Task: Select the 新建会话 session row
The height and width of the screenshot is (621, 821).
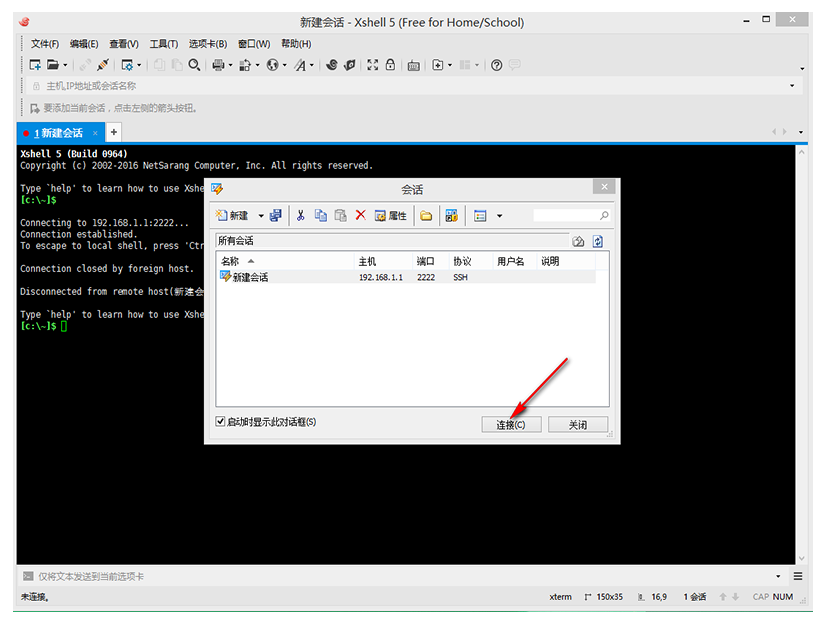Action: tap(250, 277)
